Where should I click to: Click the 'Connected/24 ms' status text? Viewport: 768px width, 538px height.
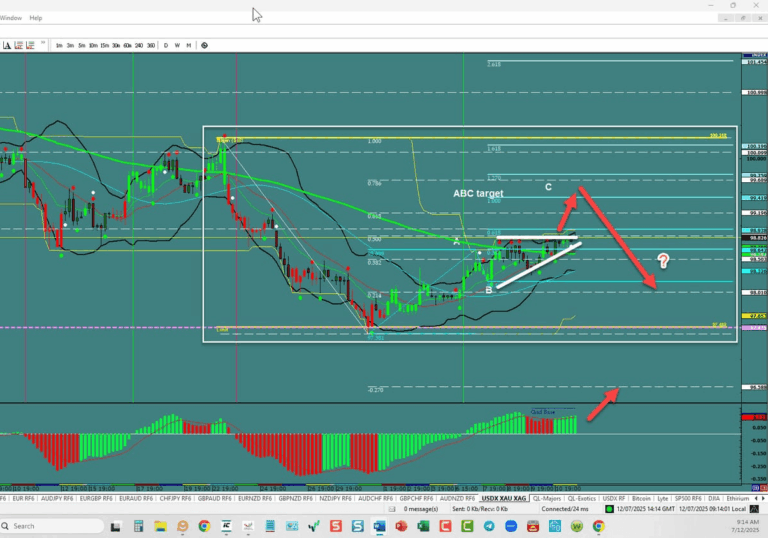click(x=565, y=509)
